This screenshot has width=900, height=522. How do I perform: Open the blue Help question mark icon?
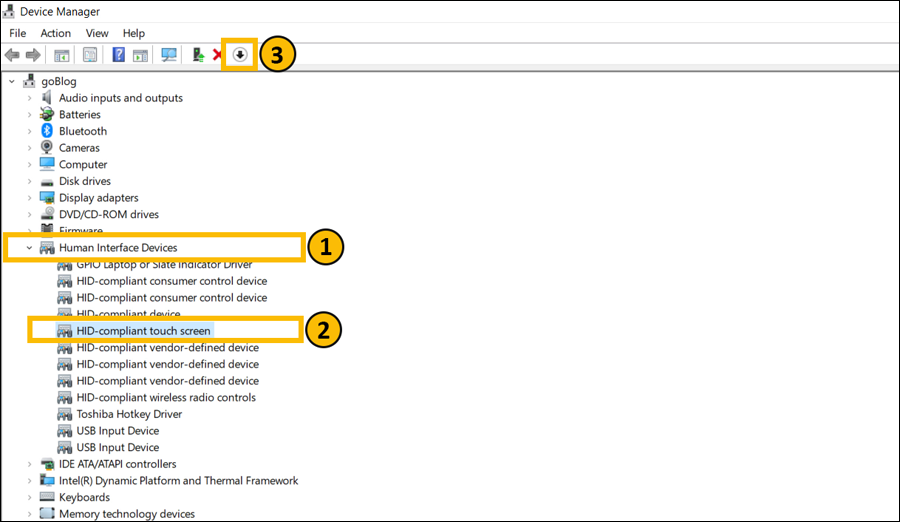[118, 54]
